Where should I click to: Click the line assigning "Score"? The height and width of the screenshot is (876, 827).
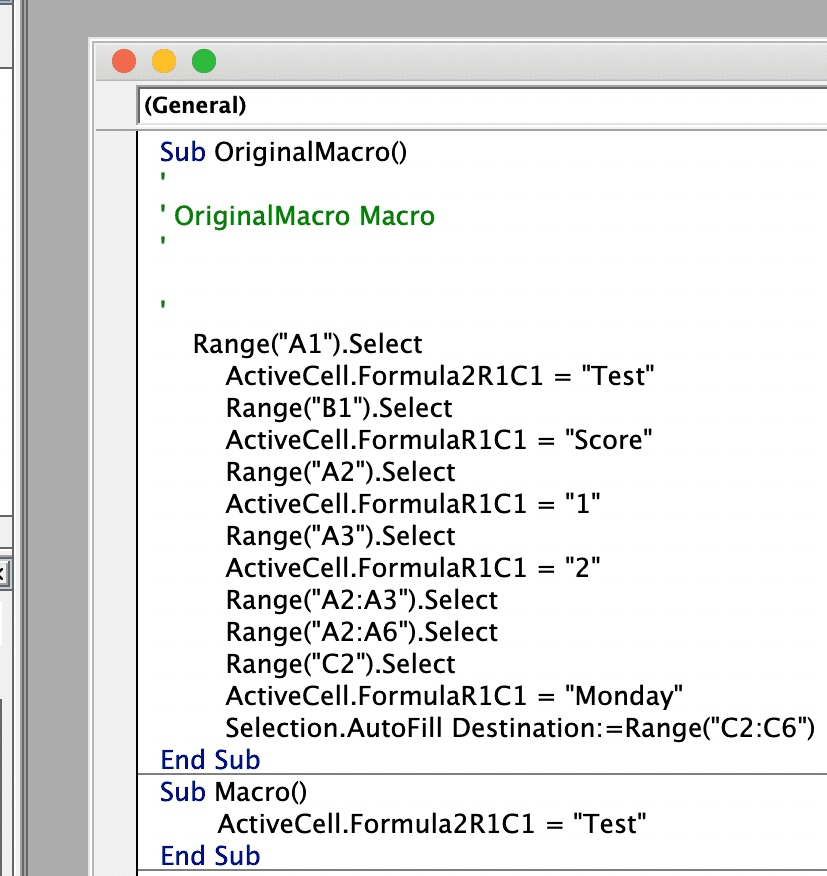[x=439, y=440]
